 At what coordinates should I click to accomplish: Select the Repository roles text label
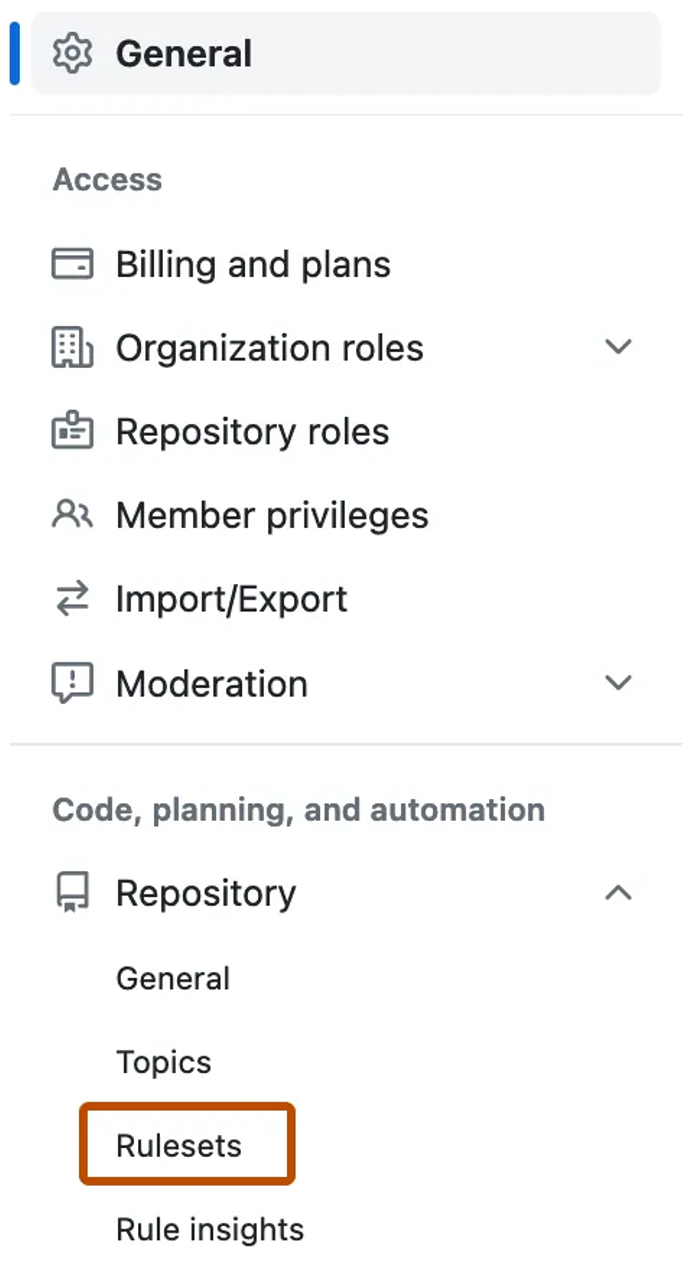click(x=253, y=432)
